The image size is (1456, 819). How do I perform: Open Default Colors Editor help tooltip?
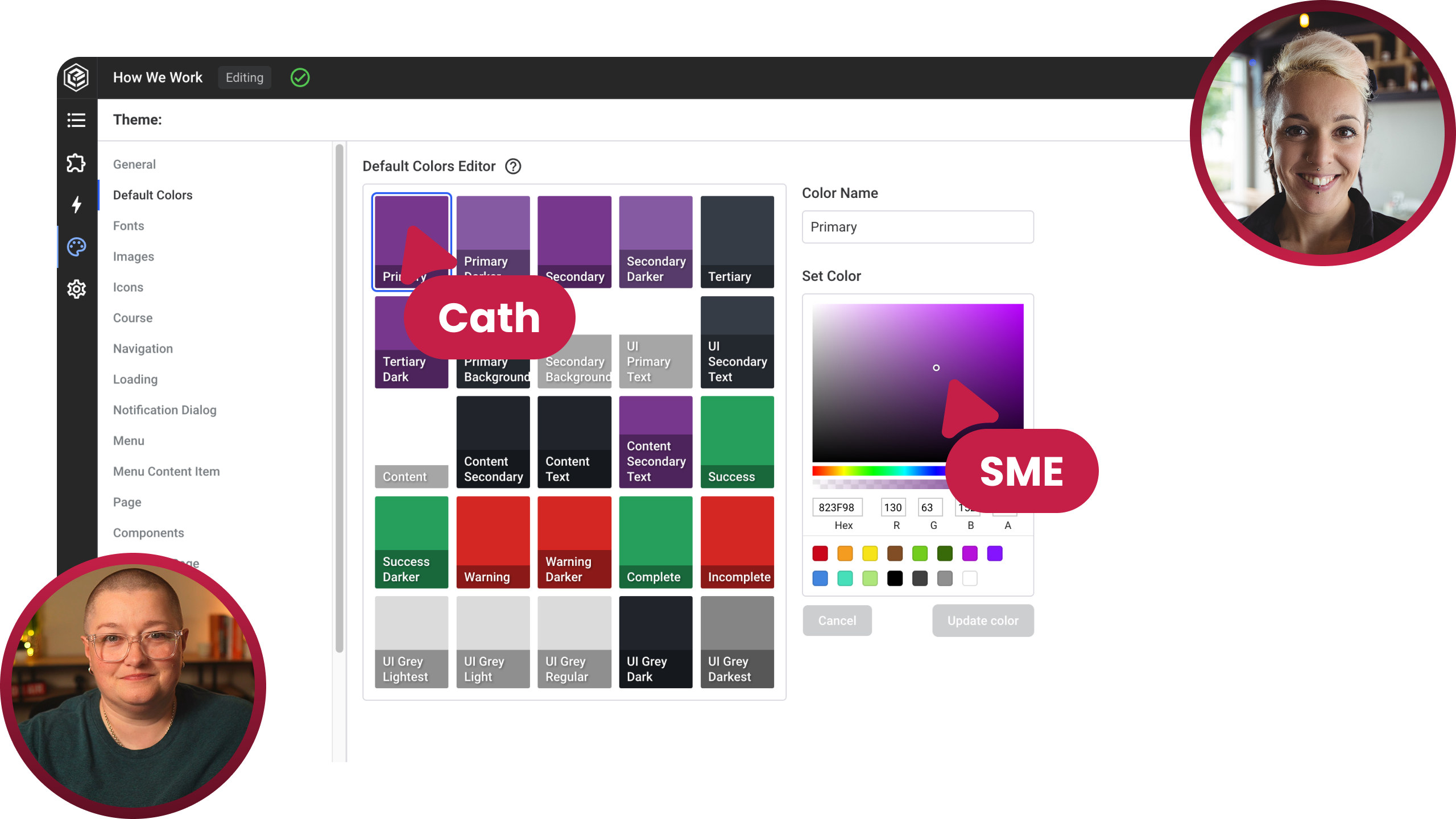point(512,167)
